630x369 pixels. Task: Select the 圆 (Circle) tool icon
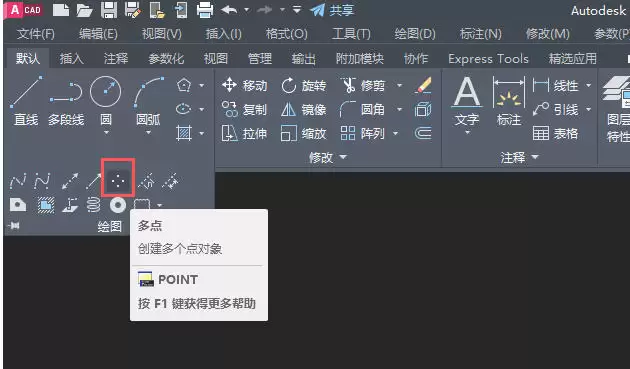[x=106, y=92]
